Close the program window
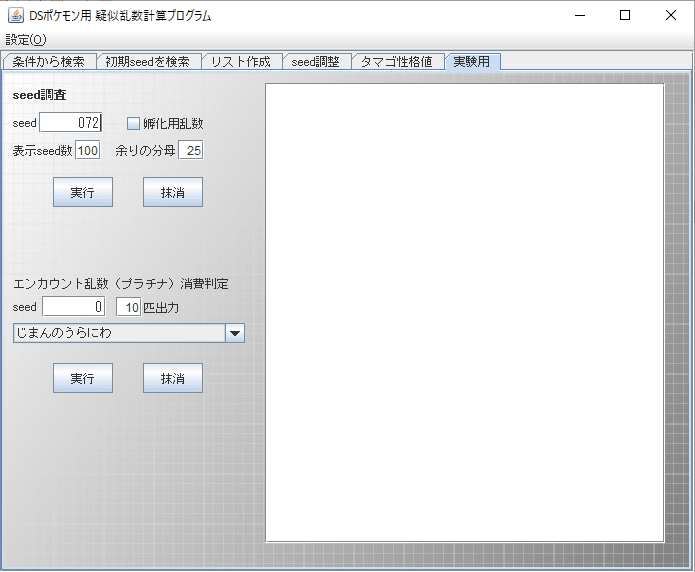 point(671,16)
